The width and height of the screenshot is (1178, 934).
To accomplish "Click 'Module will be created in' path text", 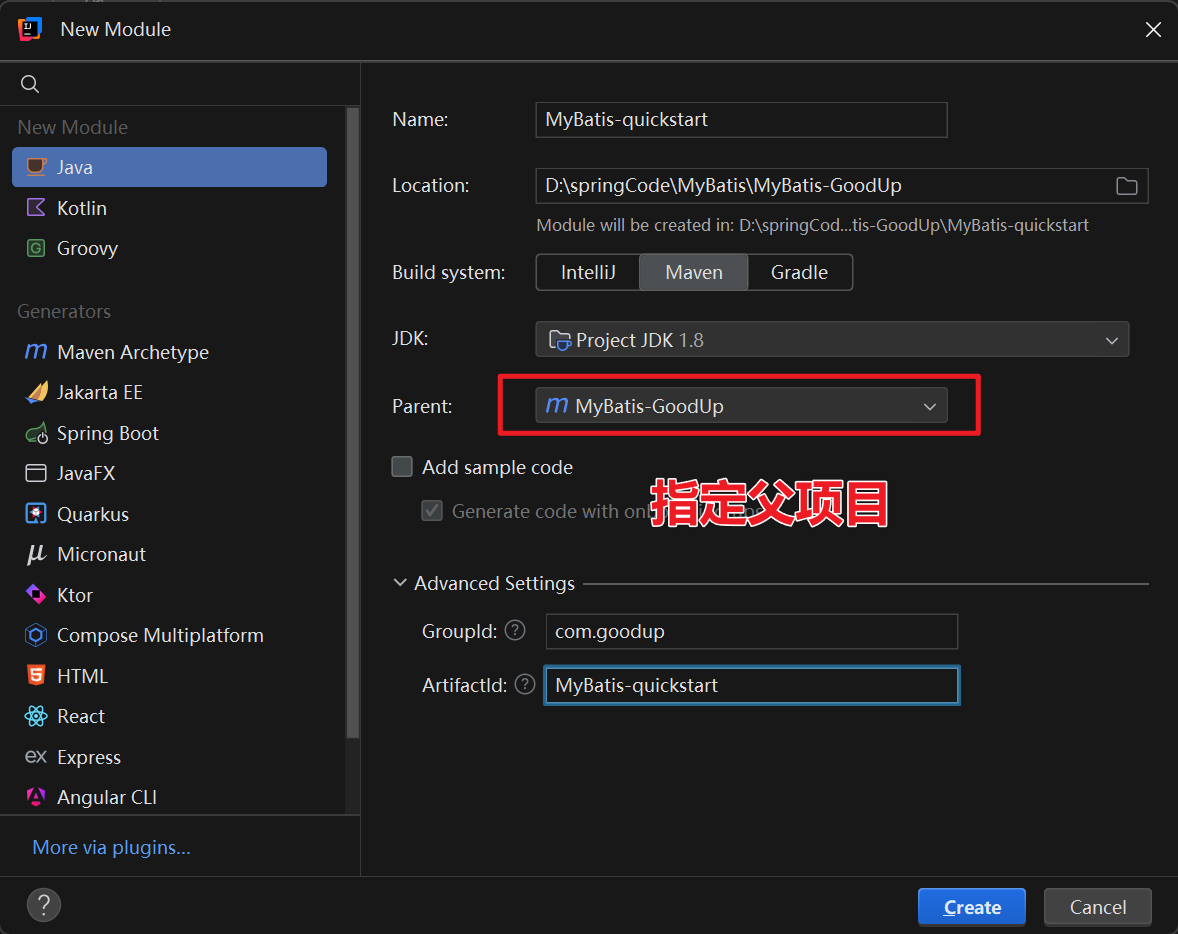I will [x=812, y=225].
